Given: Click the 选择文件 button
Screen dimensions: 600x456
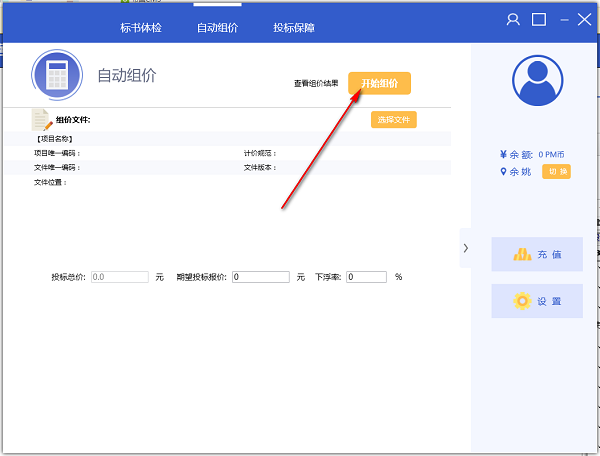Looking at the screenshot, I should tap(393, 120).
